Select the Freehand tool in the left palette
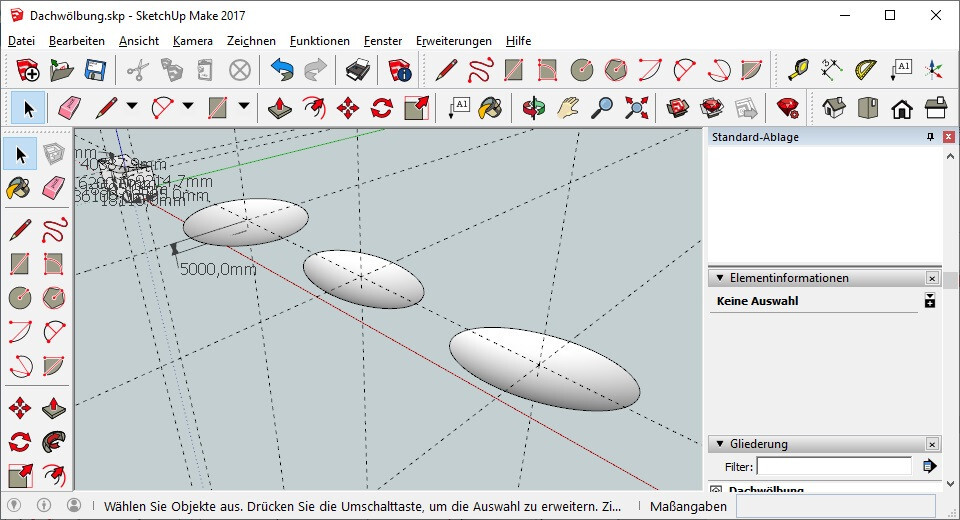The height and width of the screenshot is (520, 960). coord(54,230)
